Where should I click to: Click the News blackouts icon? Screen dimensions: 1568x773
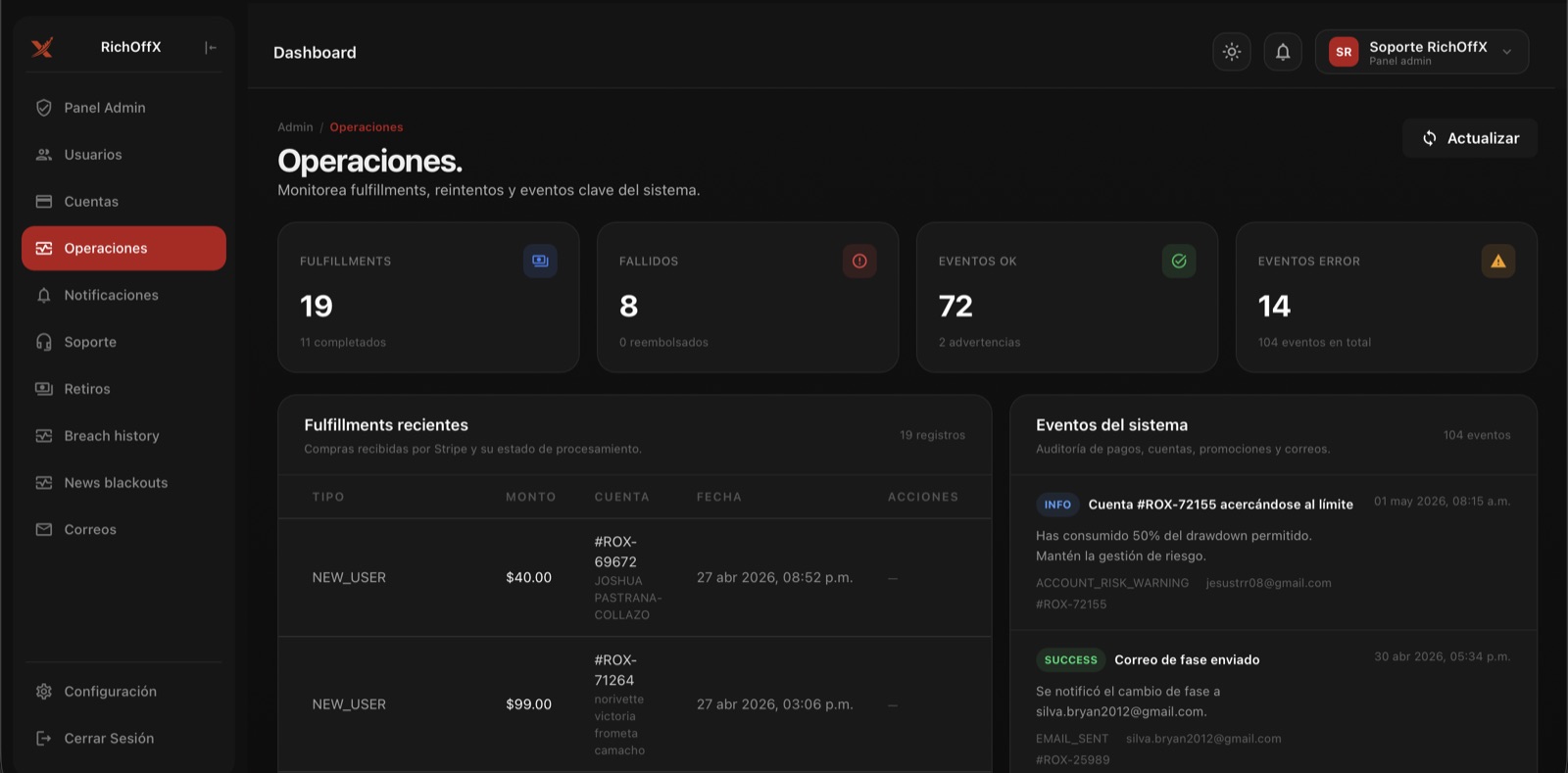tap(43, 483)
